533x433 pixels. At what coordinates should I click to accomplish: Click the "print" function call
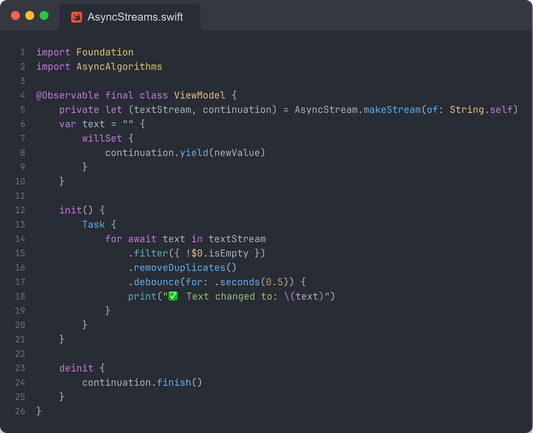(142, 296)
